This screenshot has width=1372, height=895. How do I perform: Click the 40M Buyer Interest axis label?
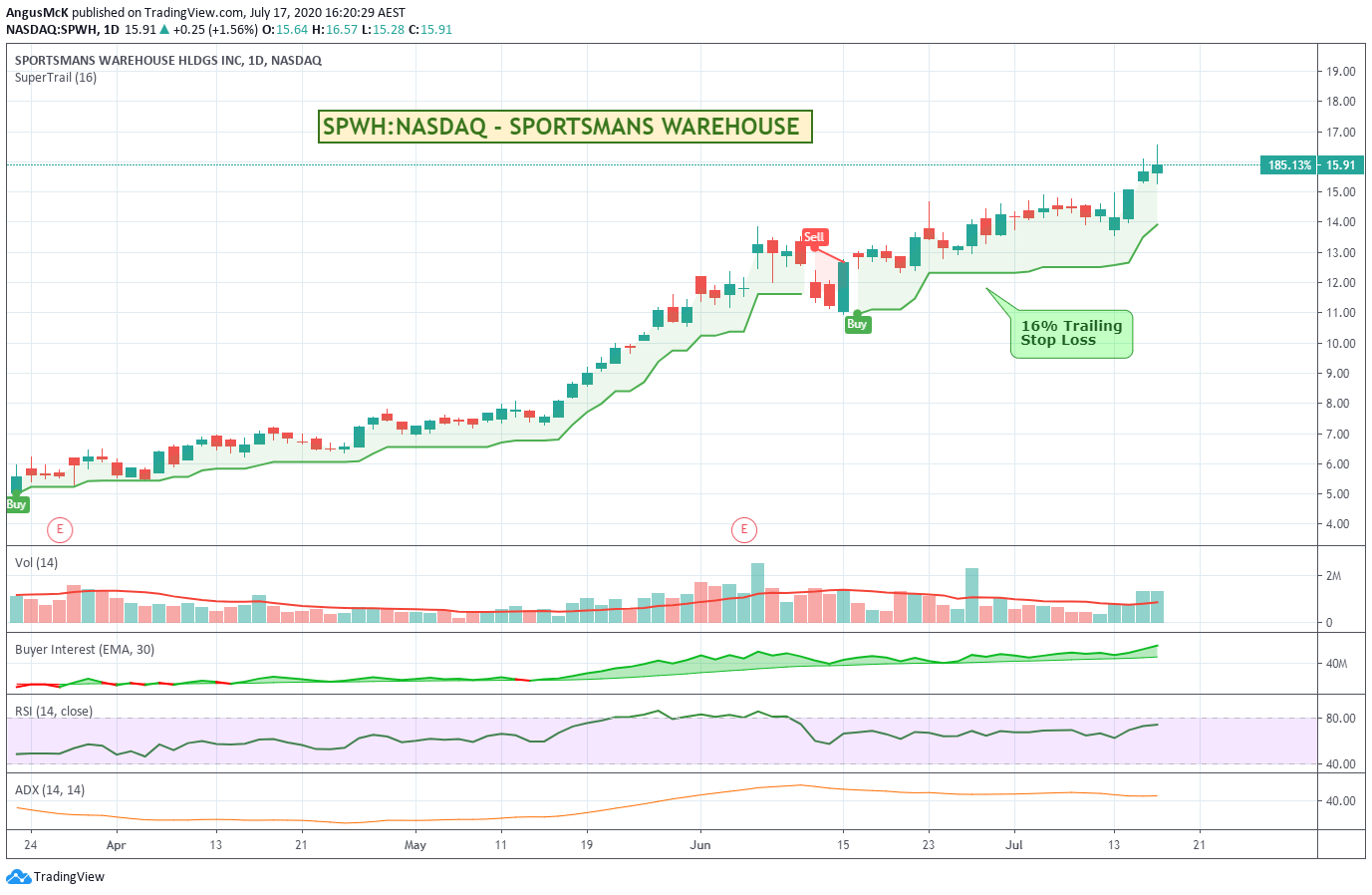1336,663
